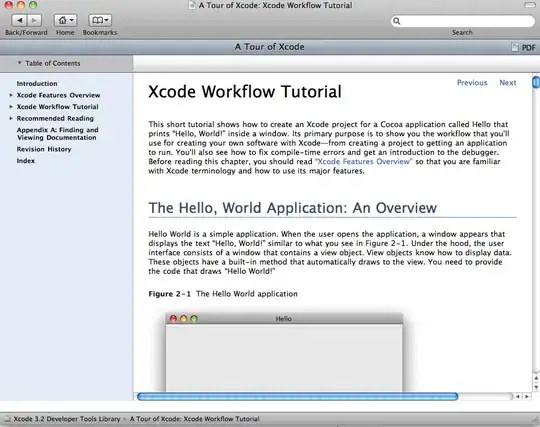Go forward with the Forward arrow button

pyautogui.click(x=34, y=20)
